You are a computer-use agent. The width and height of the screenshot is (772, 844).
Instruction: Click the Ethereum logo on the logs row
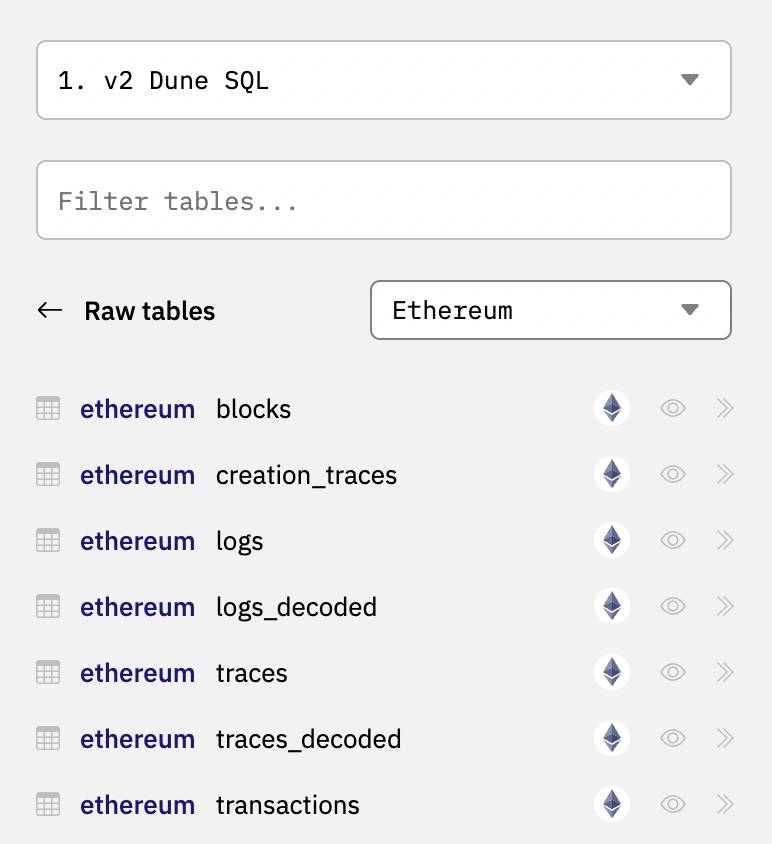click(612, 540)
